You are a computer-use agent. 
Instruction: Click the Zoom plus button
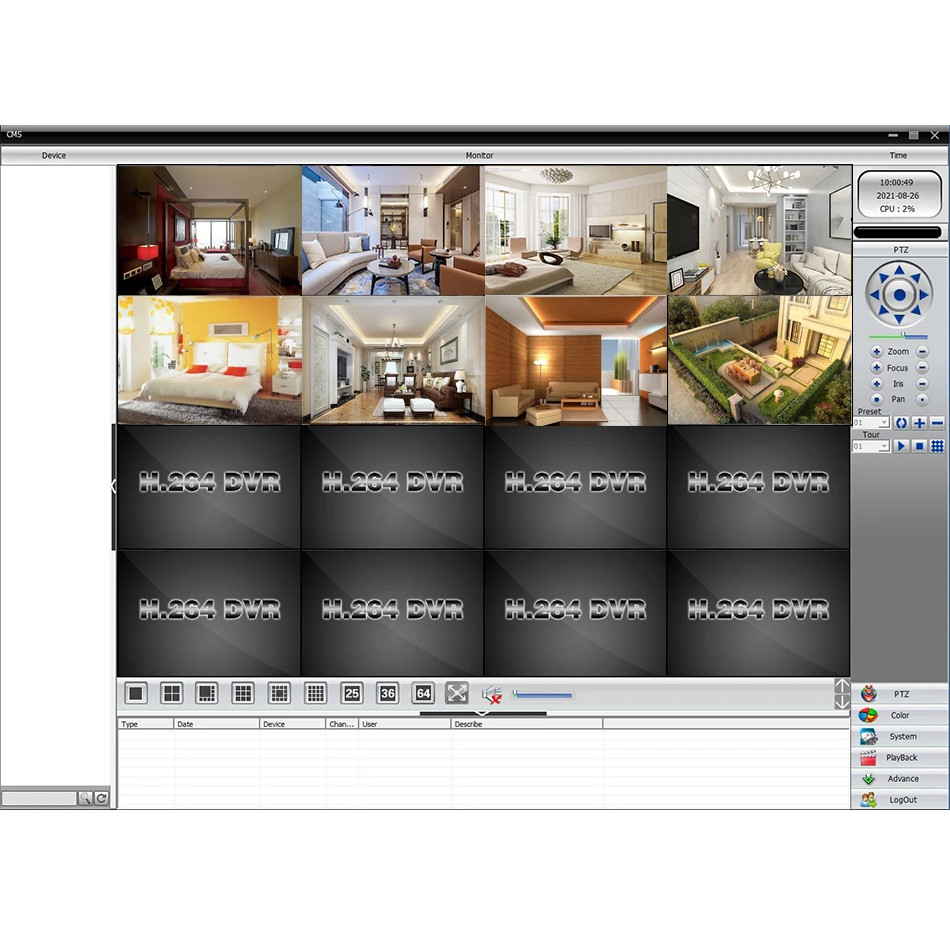coord(877,352)
